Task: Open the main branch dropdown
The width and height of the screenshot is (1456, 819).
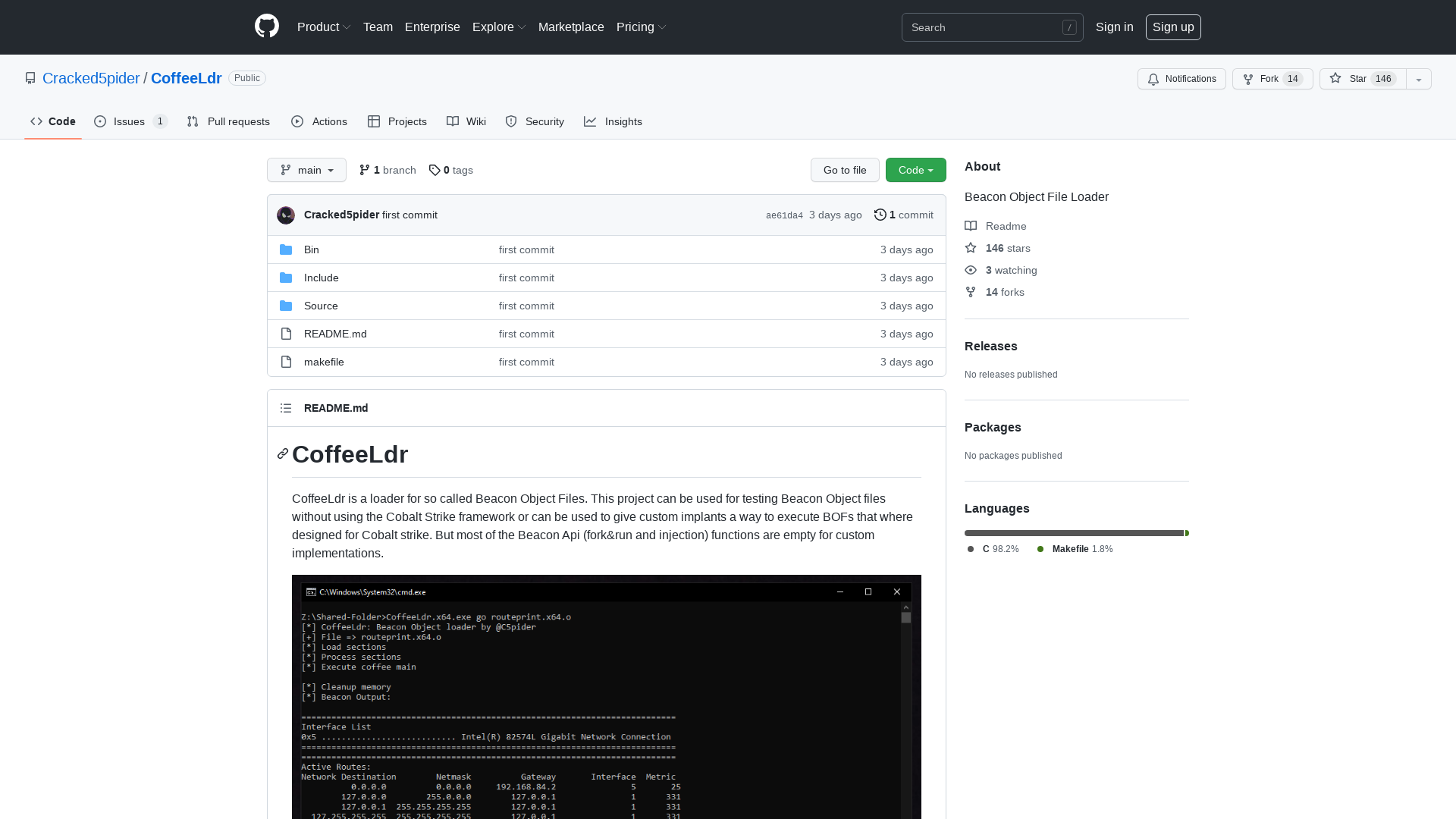Action: pos(306,170)
